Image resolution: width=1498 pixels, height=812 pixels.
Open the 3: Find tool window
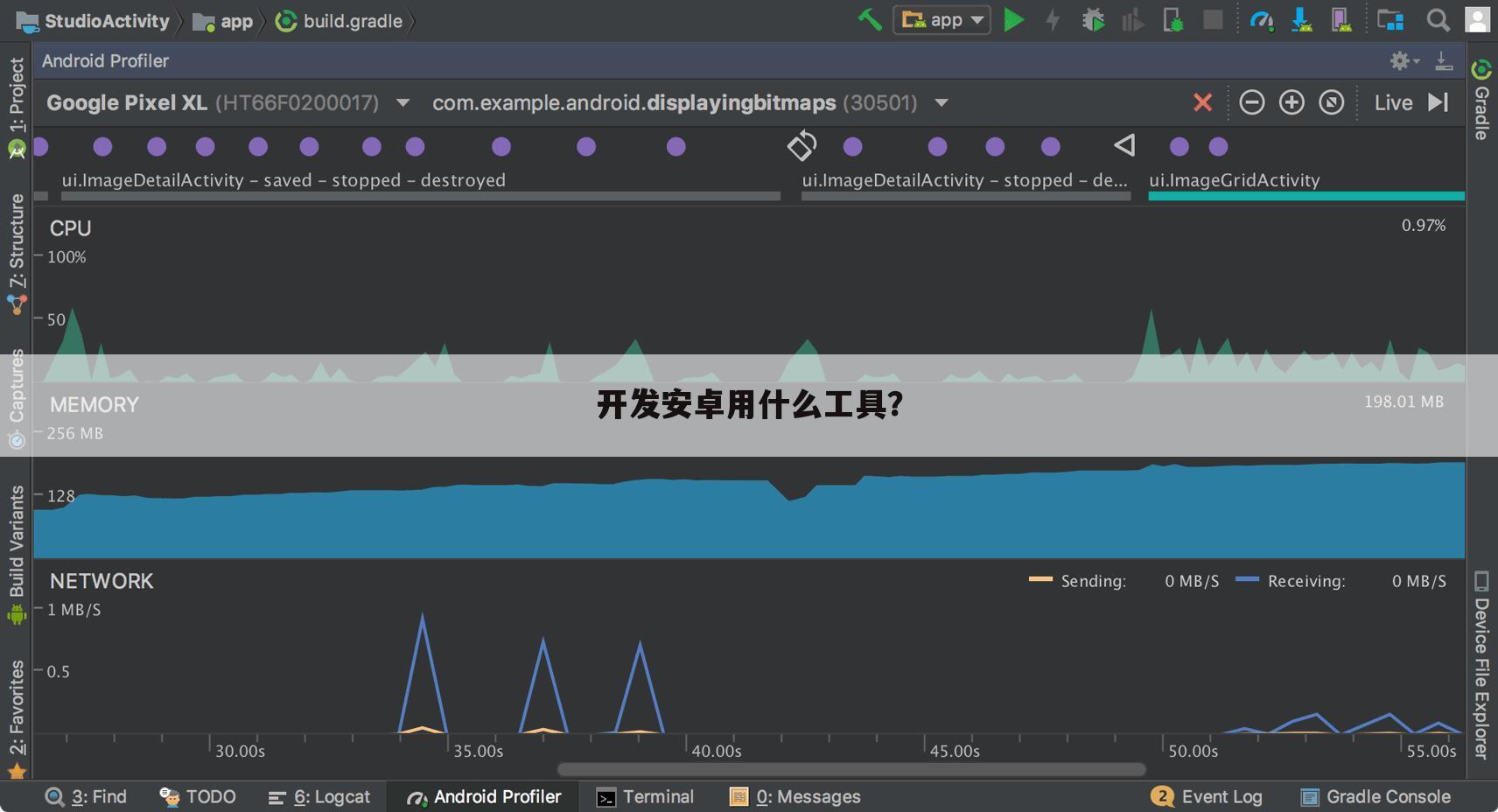tap(86, 796)
